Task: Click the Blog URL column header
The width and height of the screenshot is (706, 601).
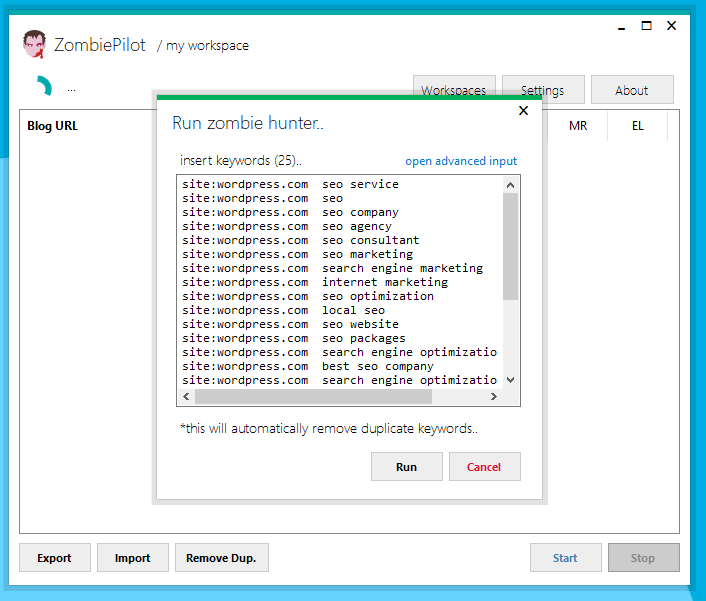Action: (52, 126)
